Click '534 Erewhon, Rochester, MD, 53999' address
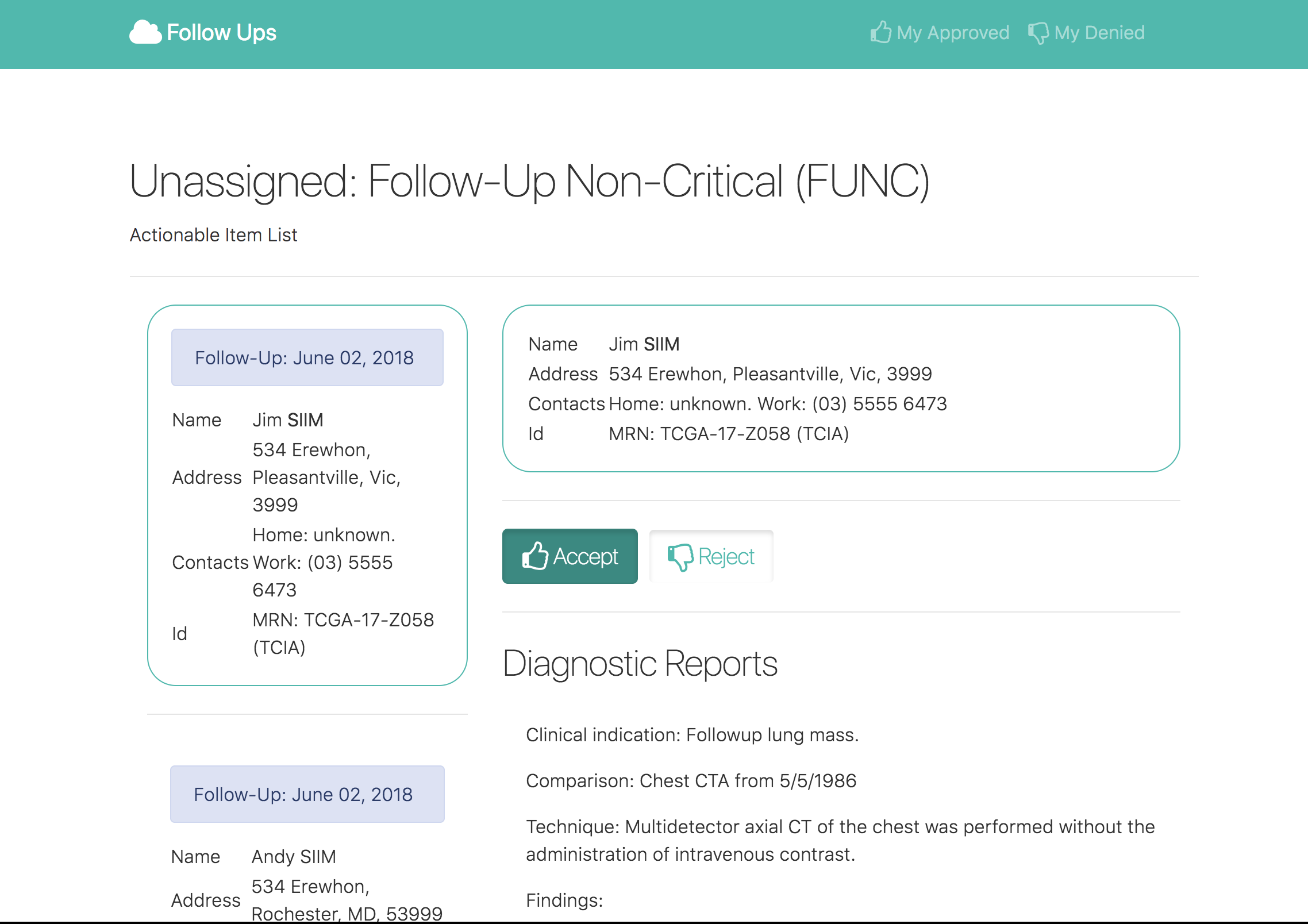The width and height of the screenshot is (1308, 924). pyautogui.click(x=347, y=900)
